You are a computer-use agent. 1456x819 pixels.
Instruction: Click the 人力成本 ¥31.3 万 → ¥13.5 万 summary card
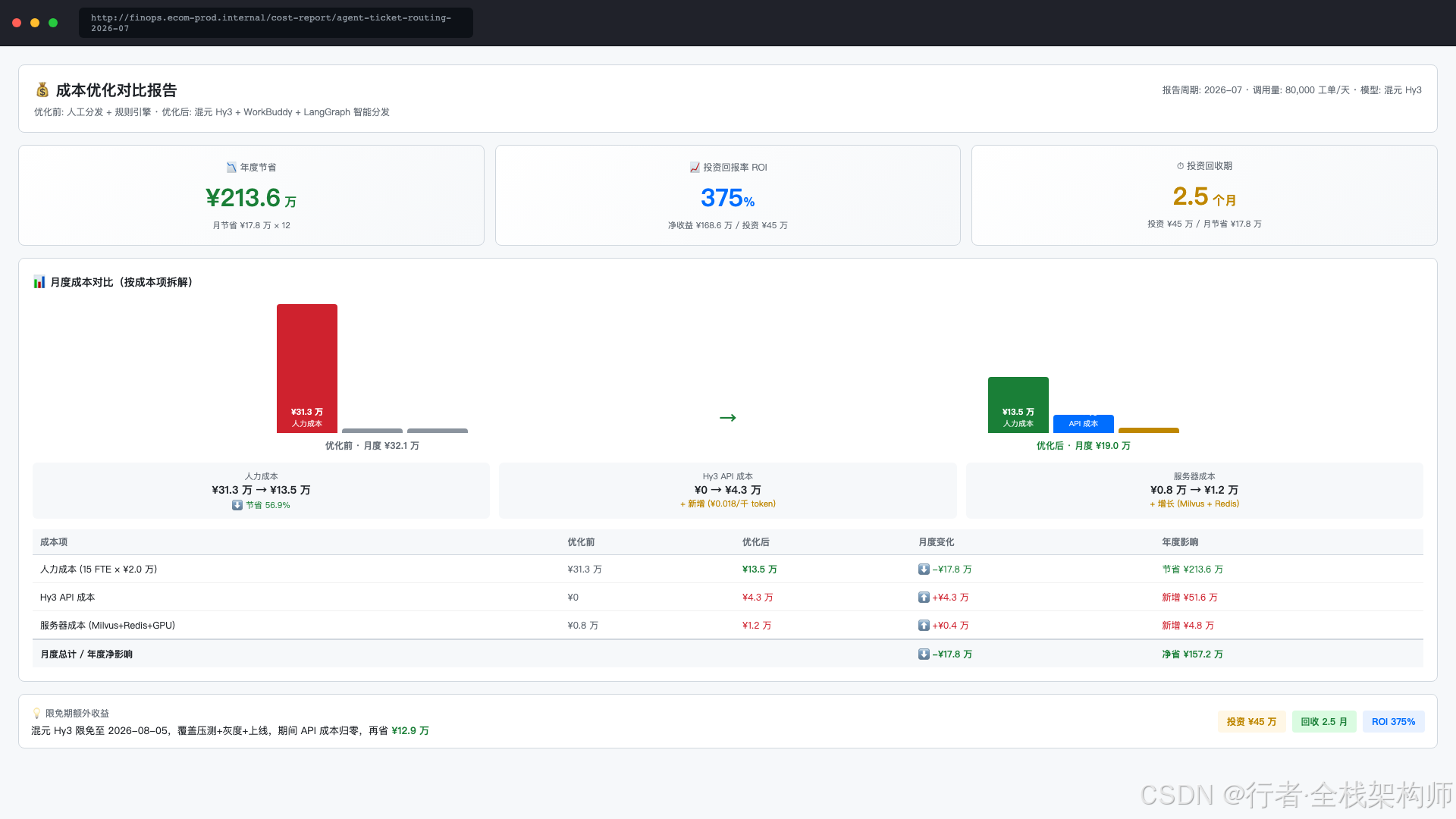coord(261,491)
